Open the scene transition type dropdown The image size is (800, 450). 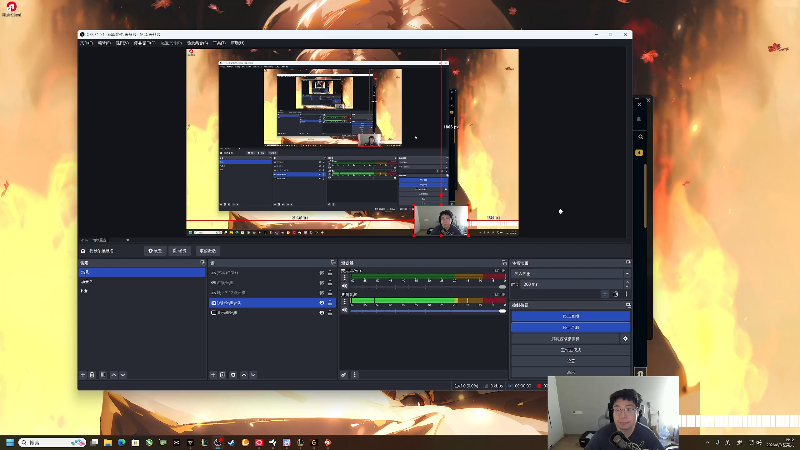coord(570,273)
